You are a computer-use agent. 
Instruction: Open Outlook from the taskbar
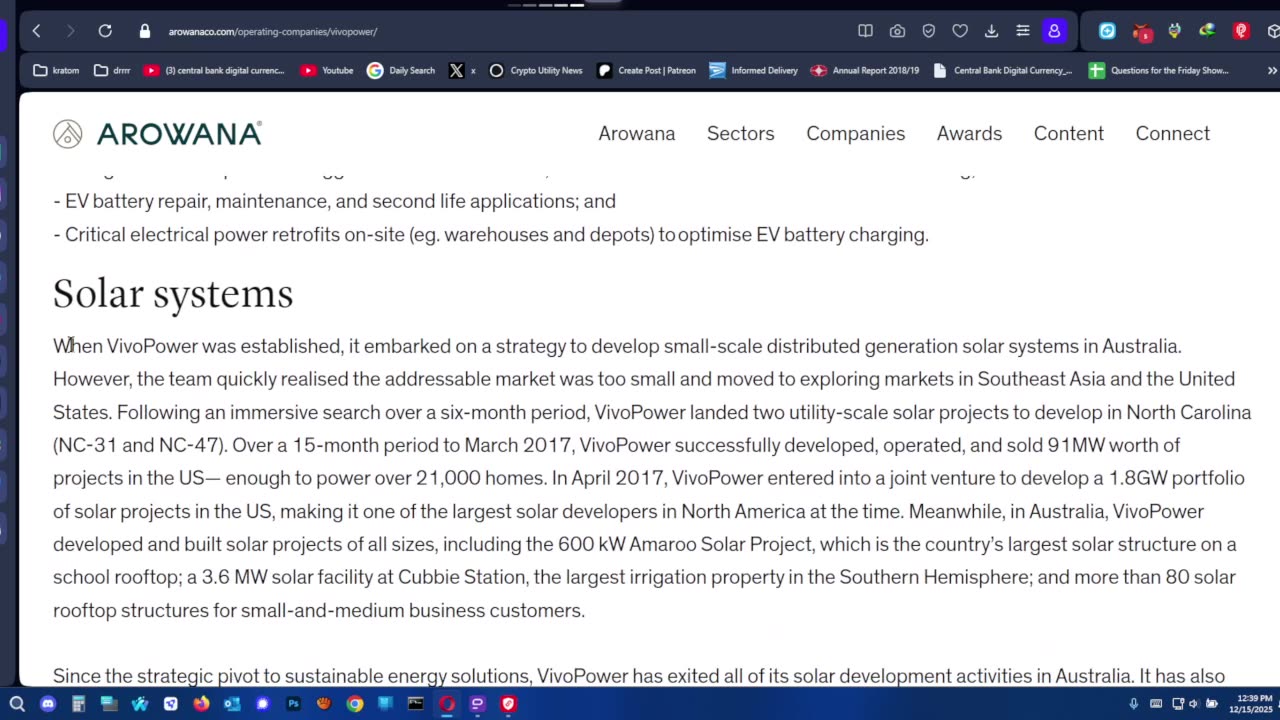point(232,704)
